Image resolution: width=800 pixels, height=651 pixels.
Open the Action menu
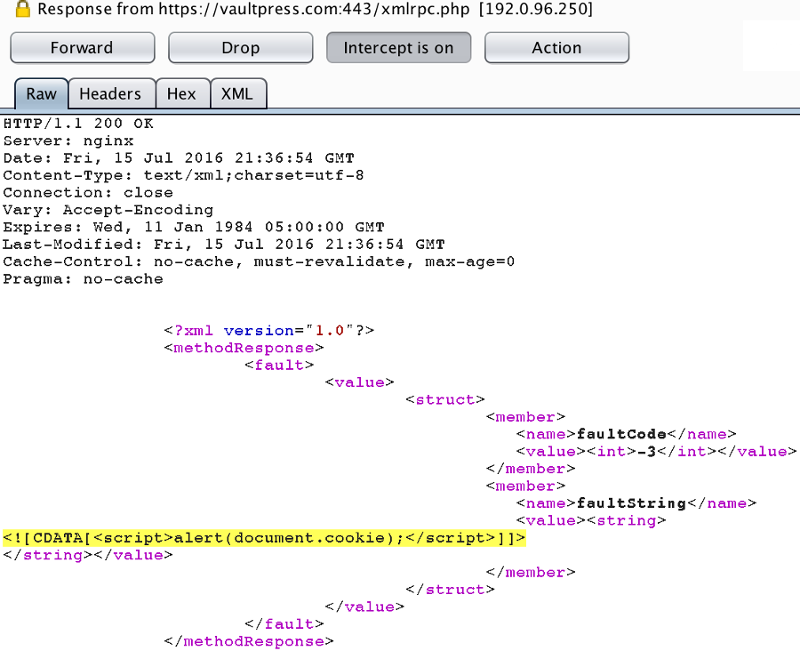coord(557,48)
